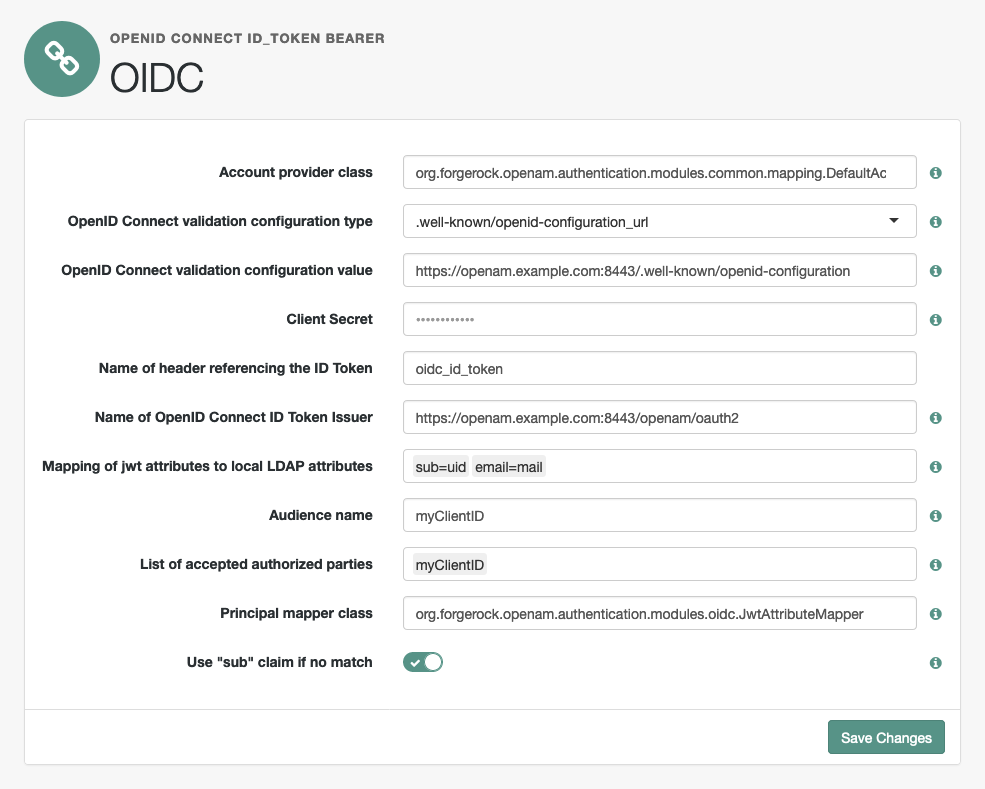Viewport: 985px width, 789px height.
Task: Click the Save Changes button
Action: pos(886,737)
